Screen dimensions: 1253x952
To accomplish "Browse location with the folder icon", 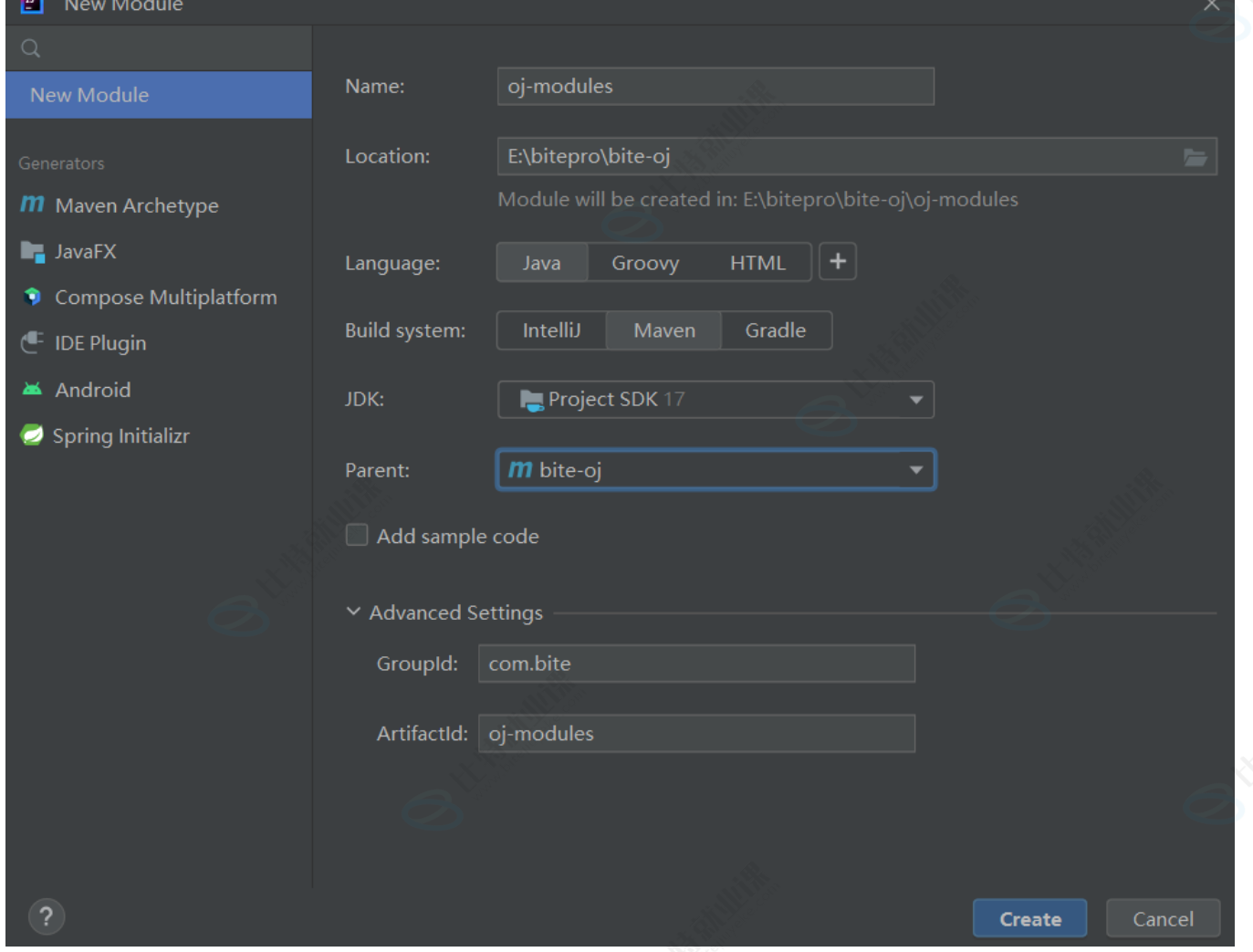I will tap(1195, 157).
